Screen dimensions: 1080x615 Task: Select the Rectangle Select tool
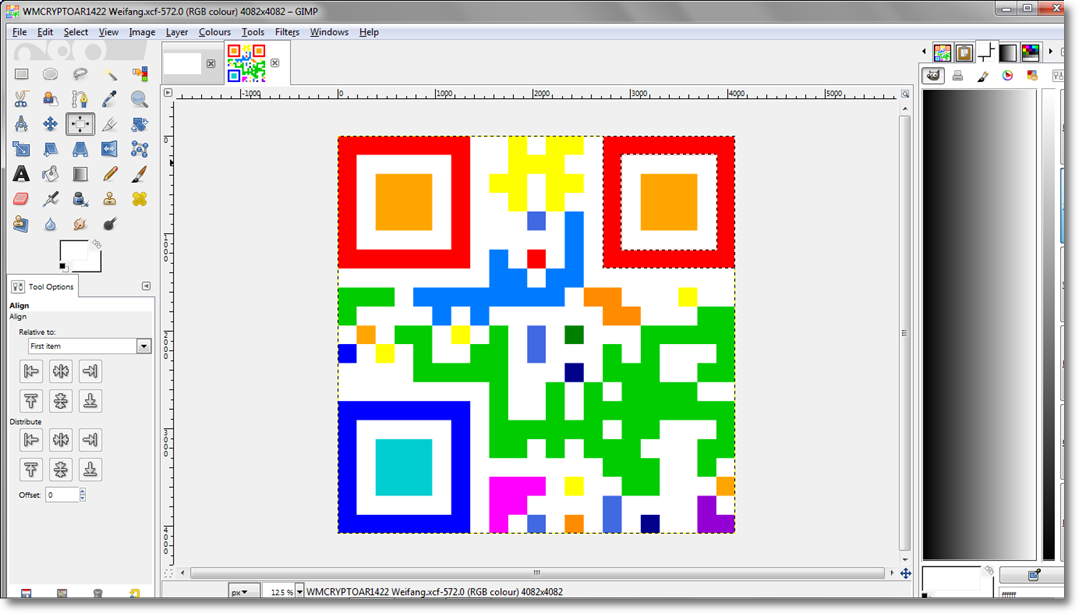pyautogui.click(x=21, y=74)
